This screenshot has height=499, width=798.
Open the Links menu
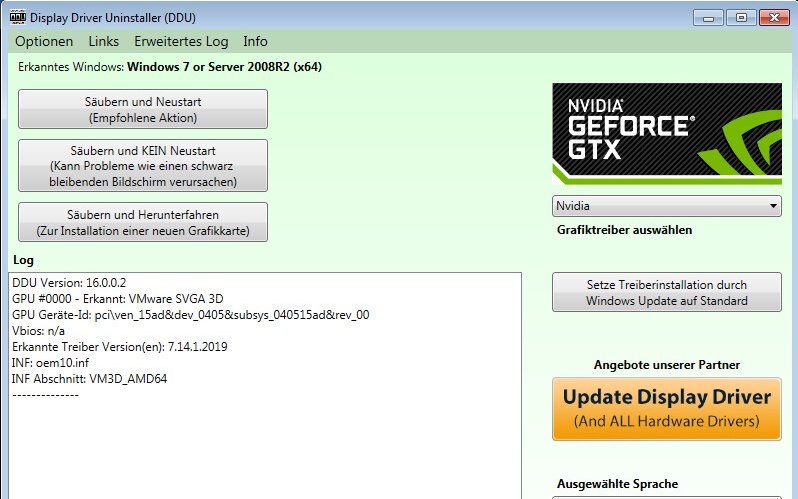pyautogui.click(x=103, y=41)
